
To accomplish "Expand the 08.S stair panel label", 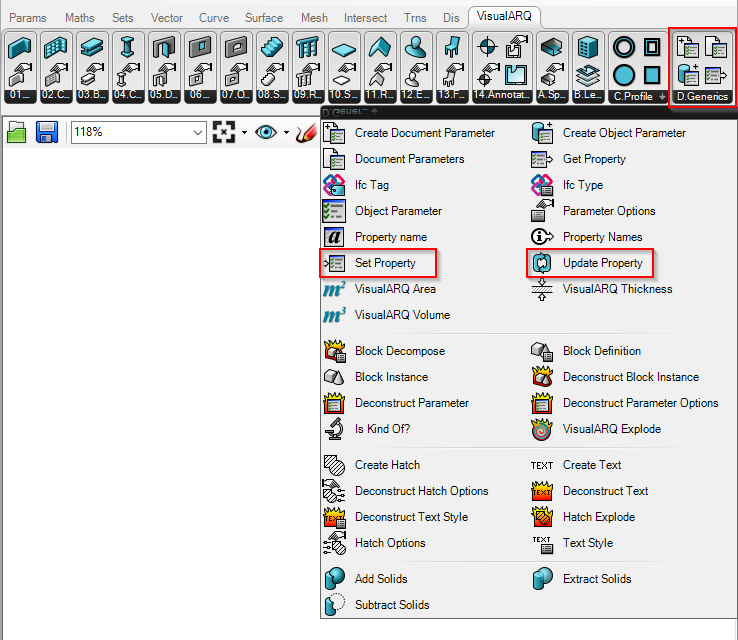I will click(272, 95).
